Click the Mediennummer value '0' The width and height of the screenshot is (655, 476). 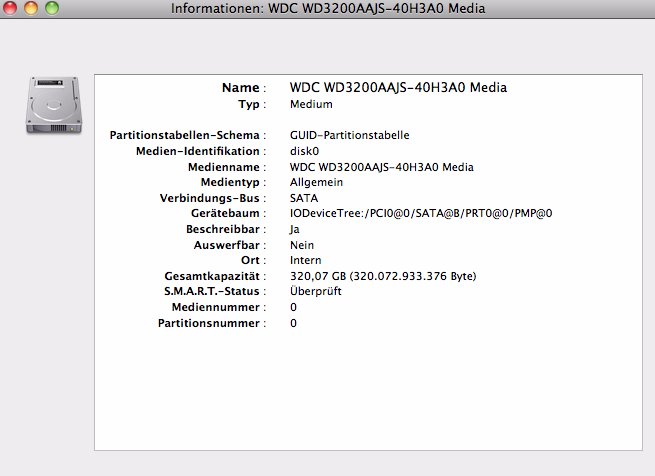293,307
